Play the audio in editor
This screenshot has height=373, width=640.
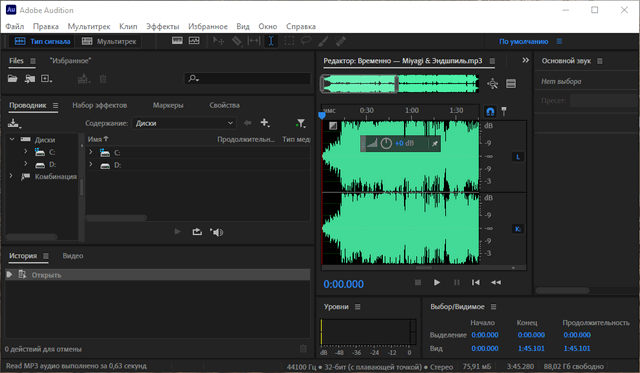437,282
